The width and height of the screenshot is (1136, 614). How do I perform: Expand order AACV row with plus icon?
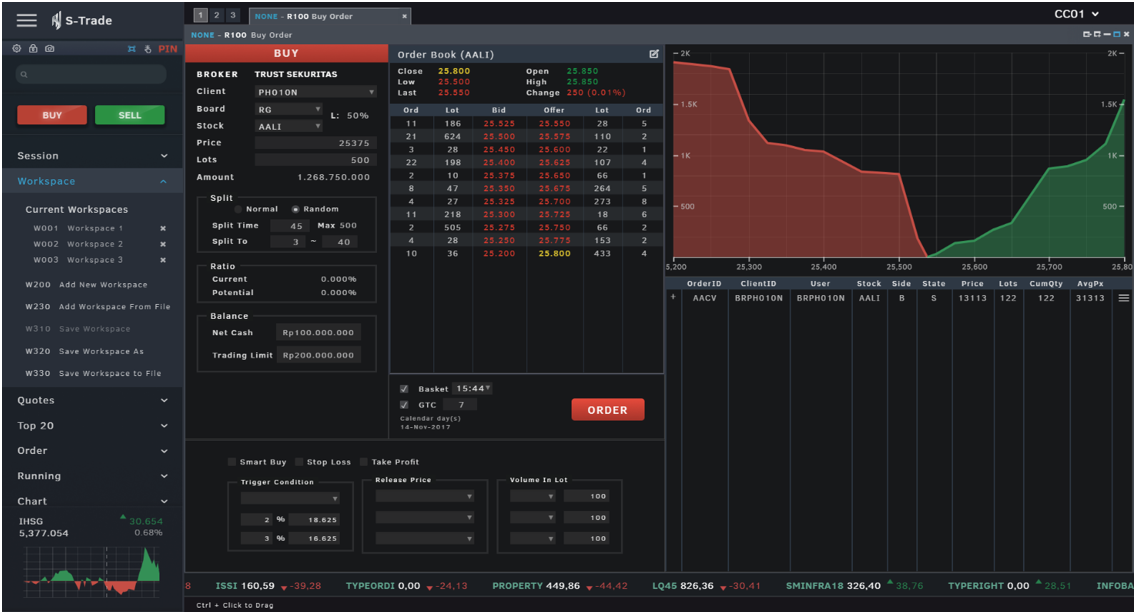(x=673, y=297)
